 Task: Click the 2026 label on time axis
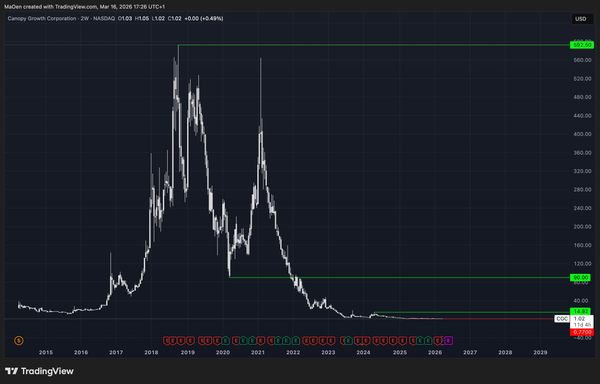tap(435, 352)
